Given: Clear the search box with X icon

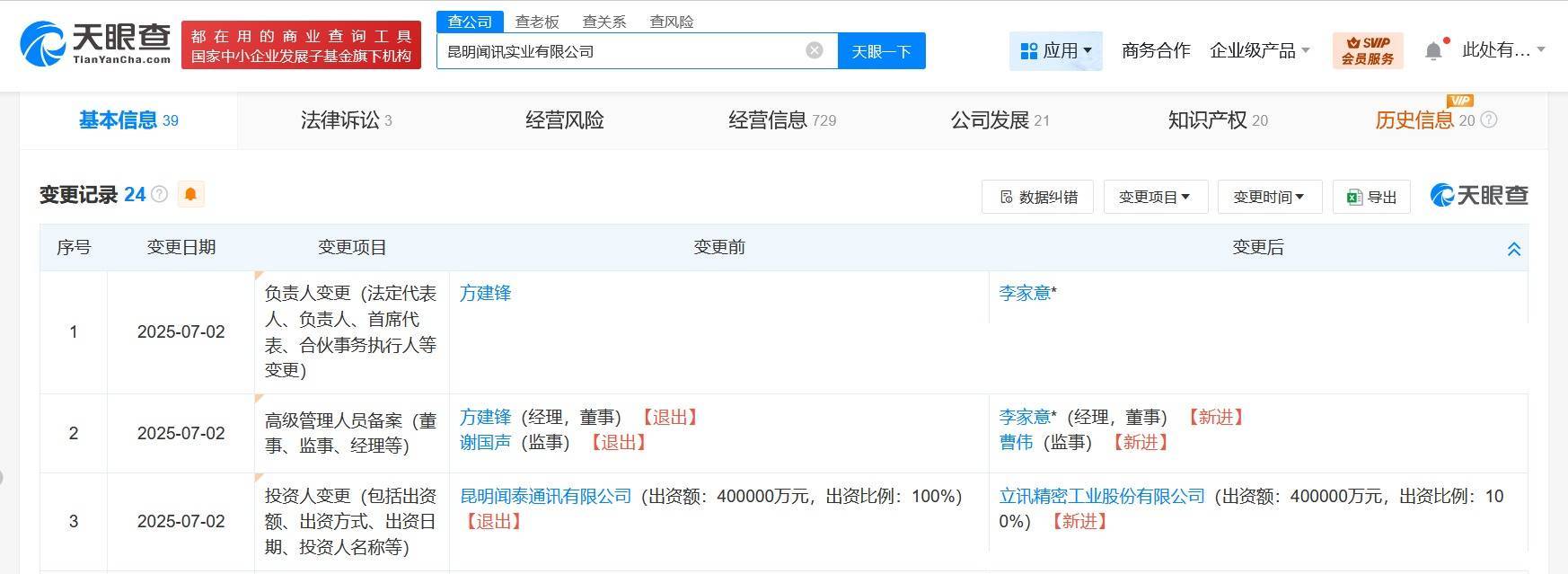Looking at the screenshot, I should (x=815, y=50).
